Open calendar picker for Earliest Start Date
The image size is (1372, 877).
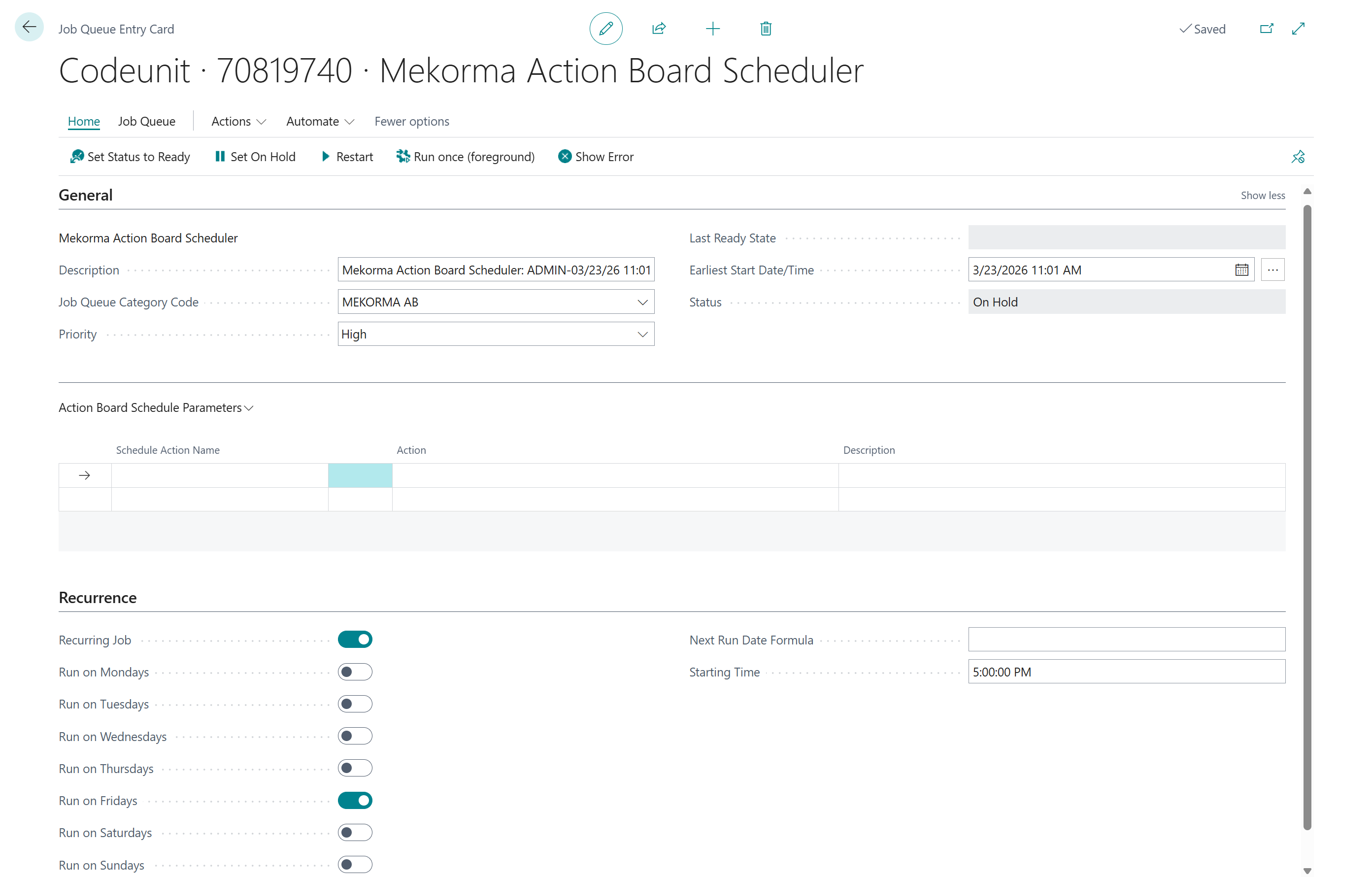(x=1241, y=270)
